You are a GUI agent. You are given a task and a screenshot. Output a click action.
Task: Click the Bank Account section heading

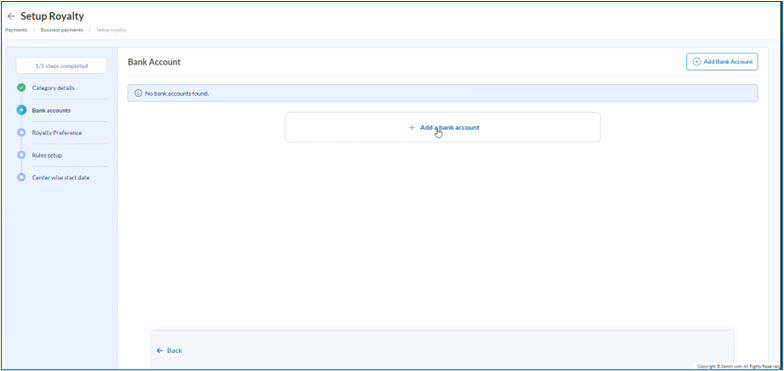pyautogui.click(x=154, y=62)
